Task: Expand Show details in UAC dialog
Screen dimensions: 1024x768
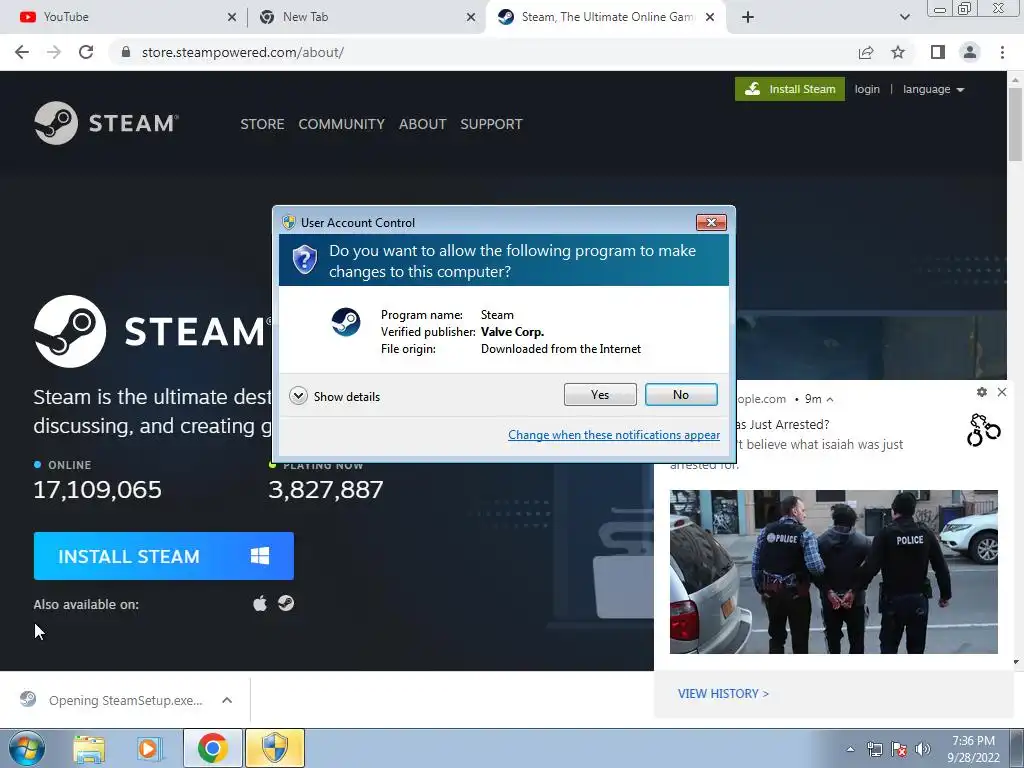Action: [334, 396]
